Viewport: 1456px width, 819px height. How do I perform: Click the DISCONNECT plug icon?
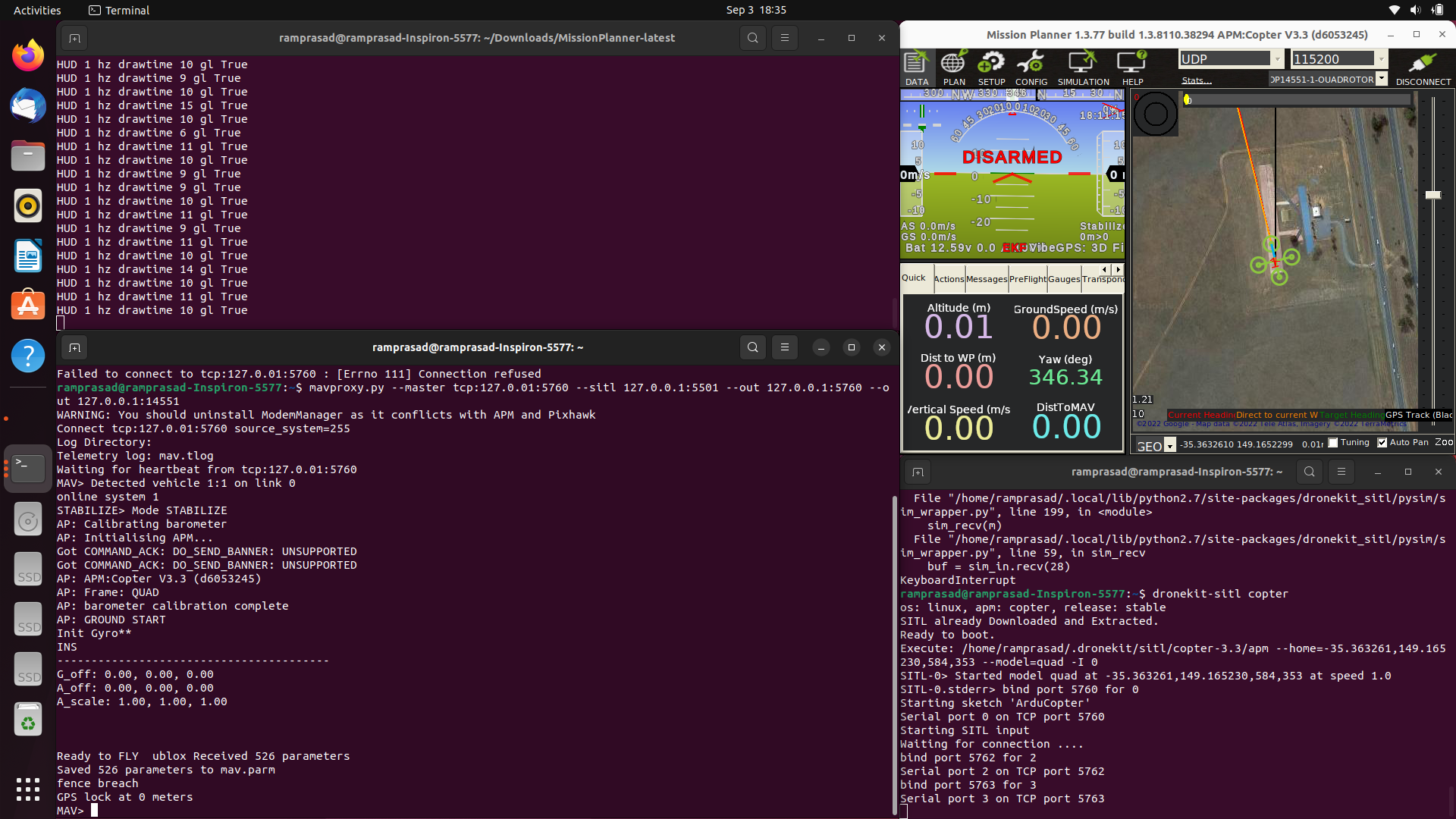coord(1423,68)
